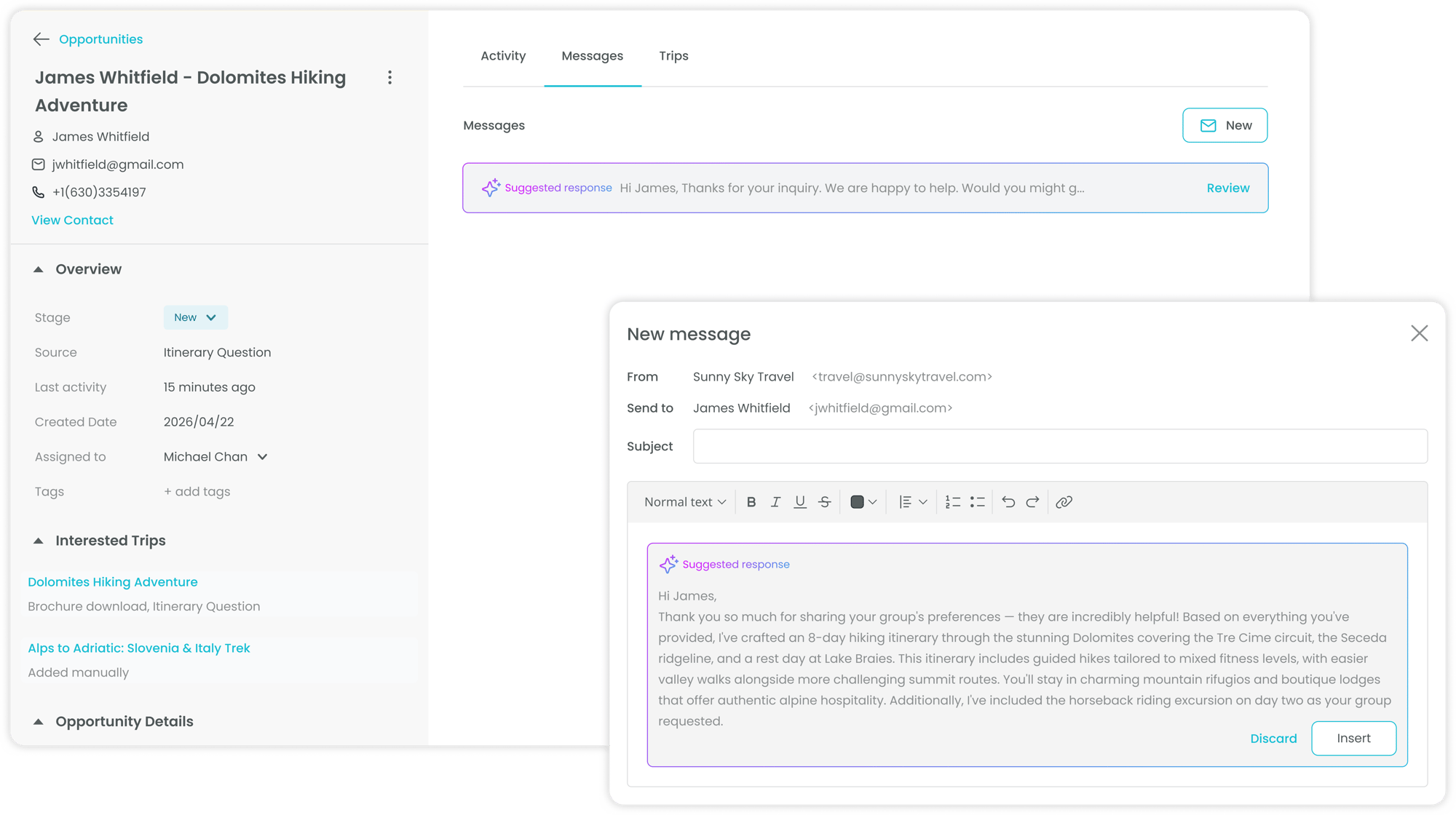
Task: Click Review on the suggested response banner
Action: 1227,188
